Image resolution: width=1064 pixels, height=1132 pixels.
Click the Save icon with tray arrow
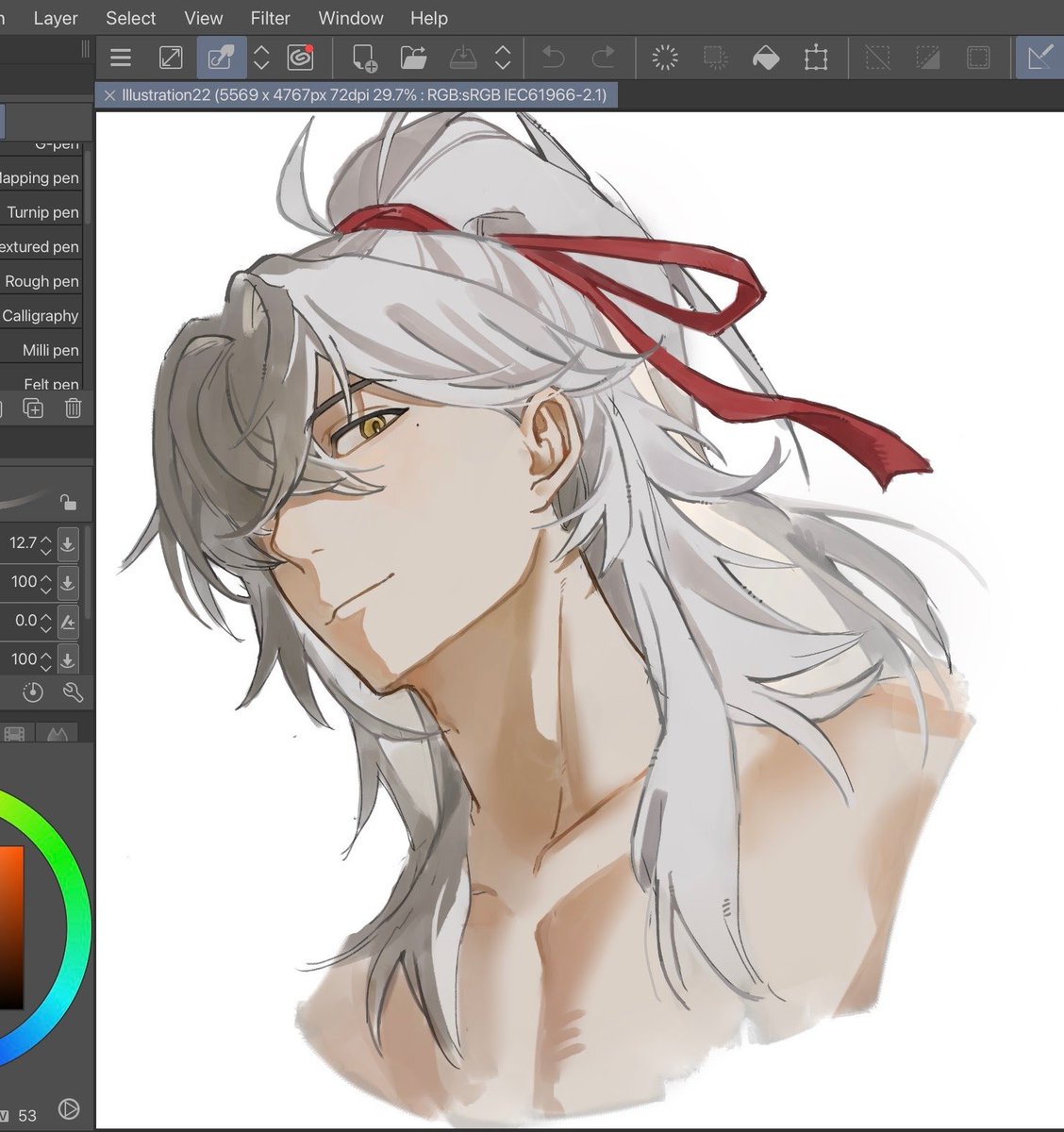click(x=462, y=58)
